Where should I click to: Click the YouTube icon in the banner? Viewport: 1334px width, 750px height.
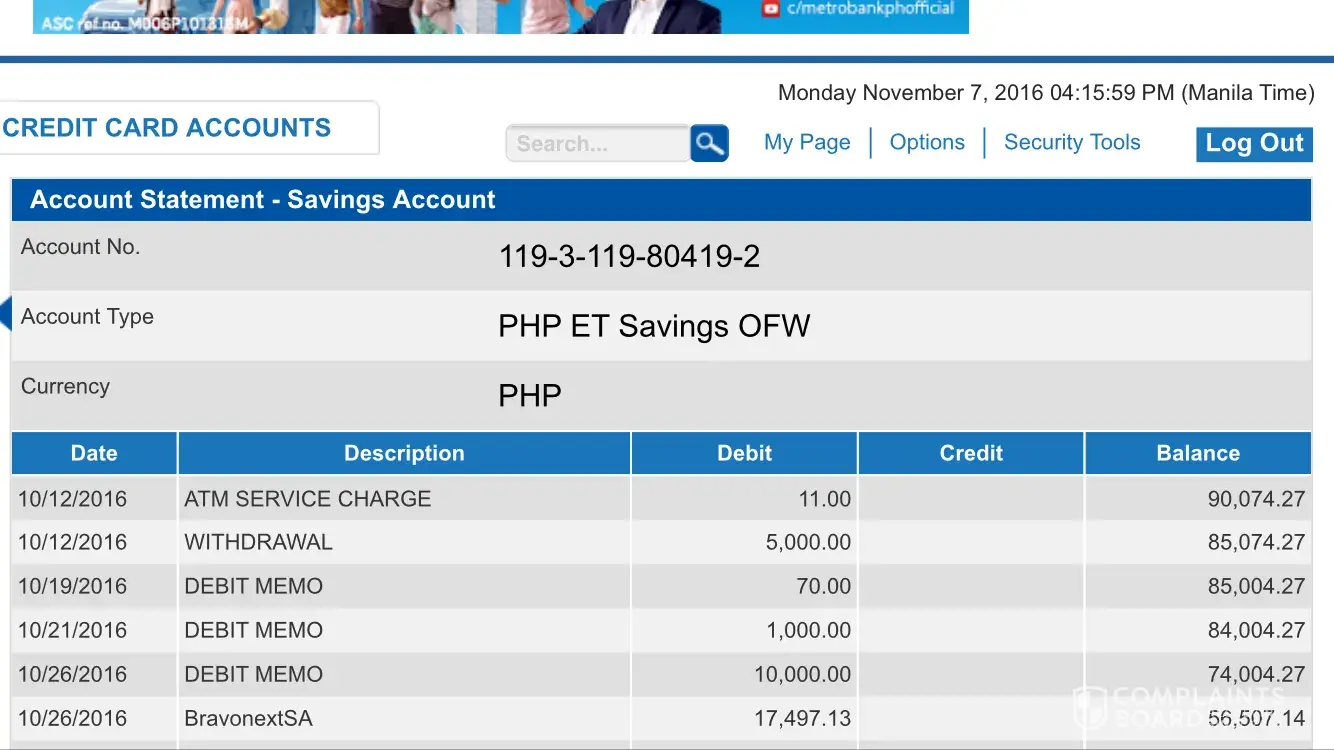point(770,9)
